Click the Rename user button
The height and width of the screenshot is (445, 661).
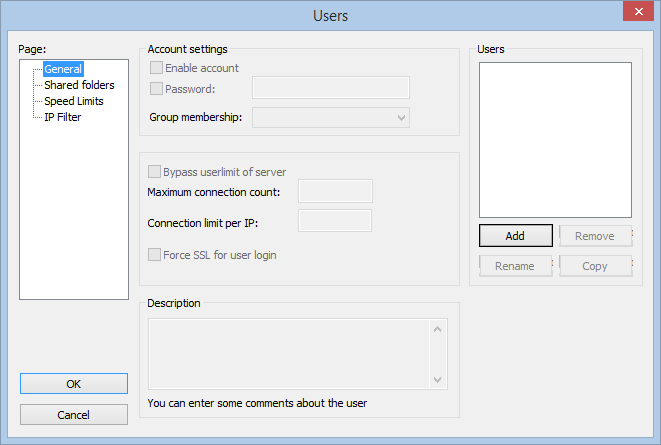tap(515, 266)
